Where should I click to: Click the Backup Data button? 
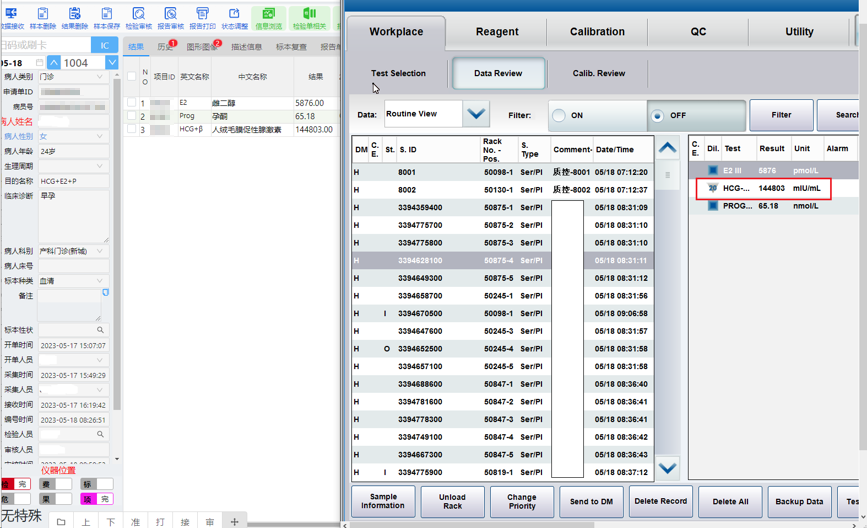pyautogui.click(x=799, y=501)
